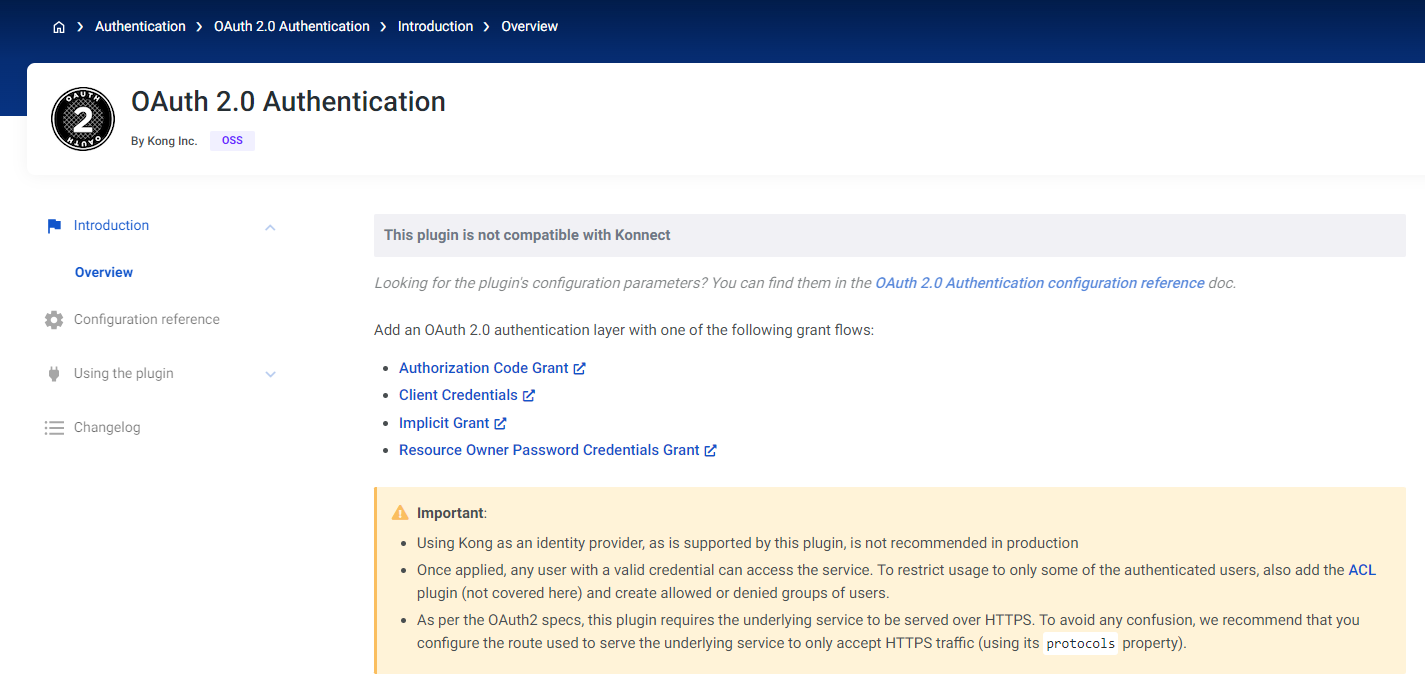Open OAuth 2.0 Authentication configuration reference link

[1040, 283]
